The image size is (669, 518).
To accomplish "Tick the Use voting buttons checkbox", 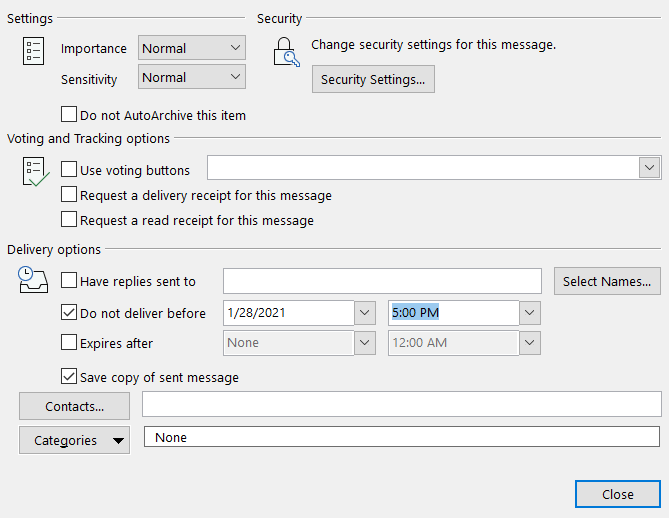I will pyautogui.click(x=69, y=170).
